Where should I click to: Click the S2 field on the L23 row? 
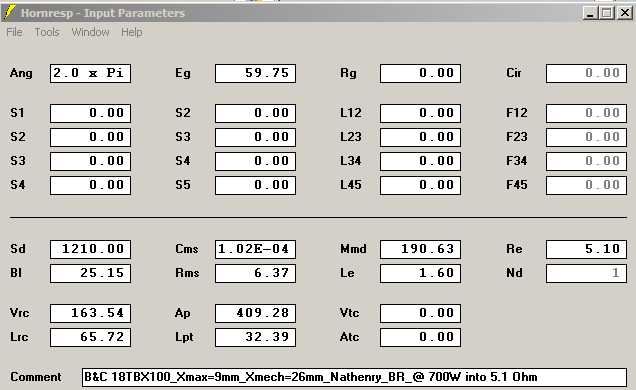(x=90, y=137)
